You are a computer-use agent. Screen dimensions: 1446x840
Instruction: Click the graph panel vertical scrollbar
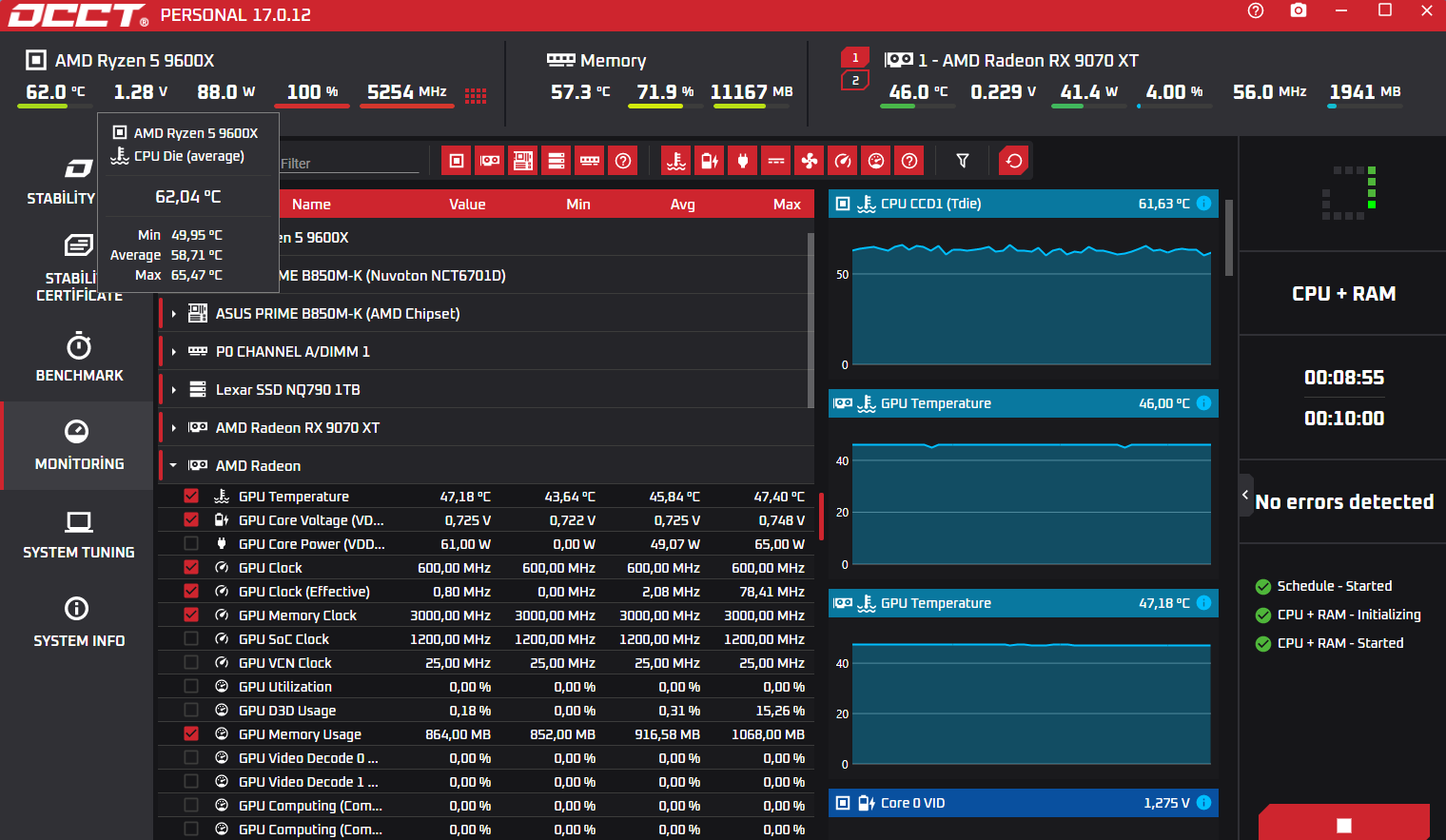tap(1229, 238)
